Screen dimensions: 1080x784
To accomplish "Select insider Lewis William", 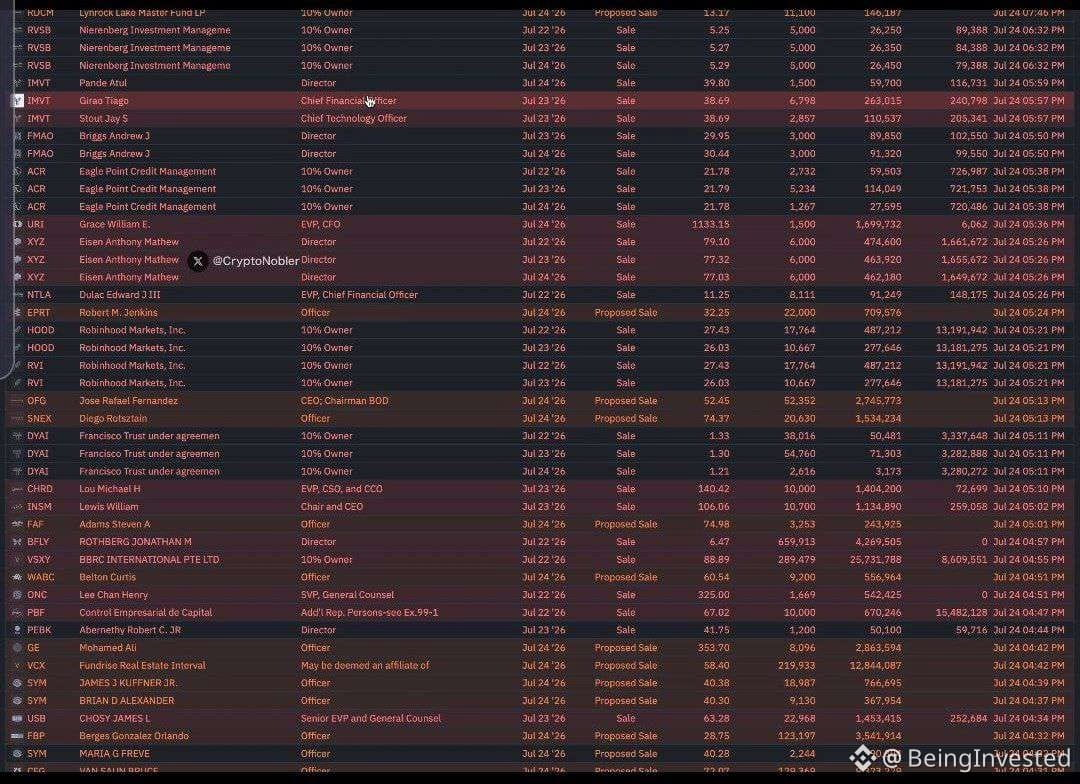I will click(x=109, y=506).
